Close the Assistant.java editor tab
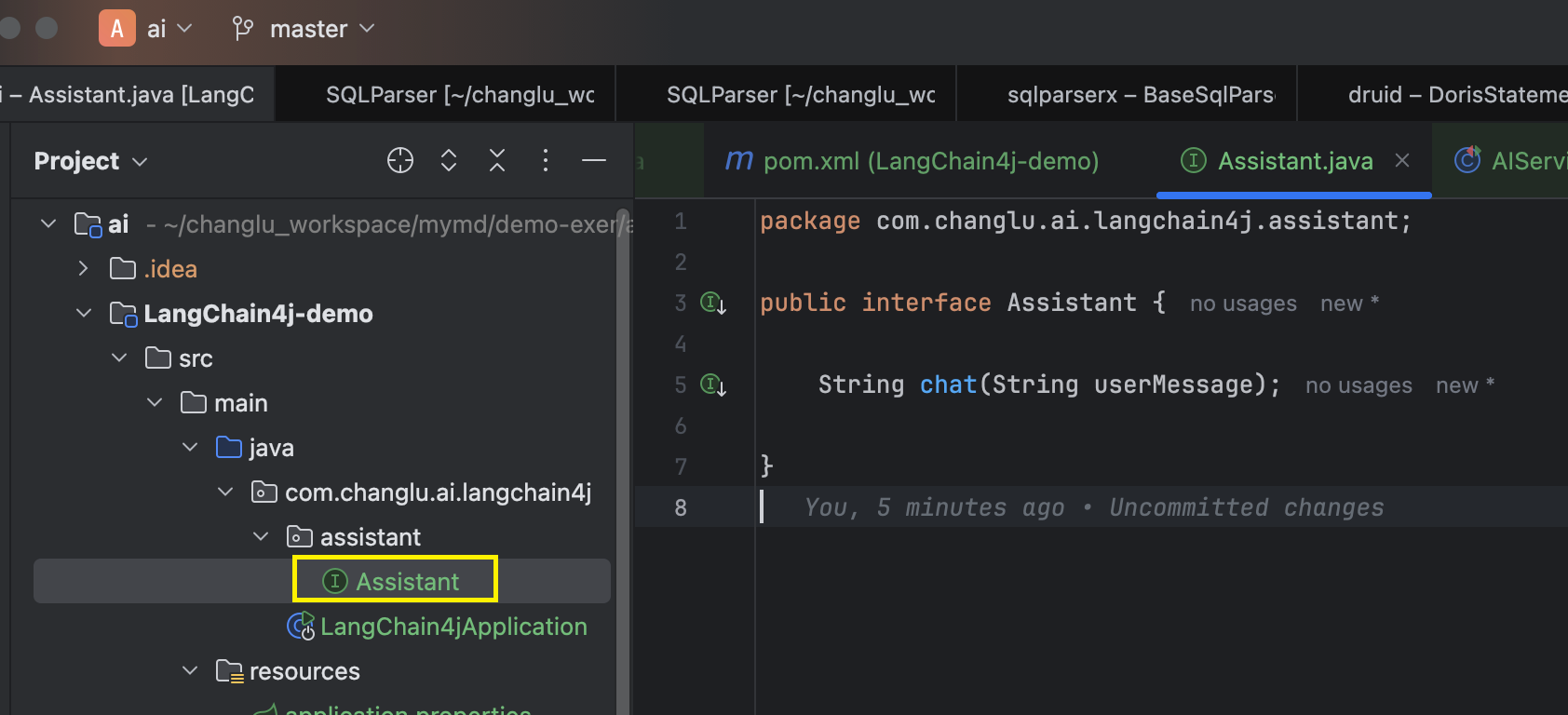Screen dimensions: 1568x715 point(1402,161)
